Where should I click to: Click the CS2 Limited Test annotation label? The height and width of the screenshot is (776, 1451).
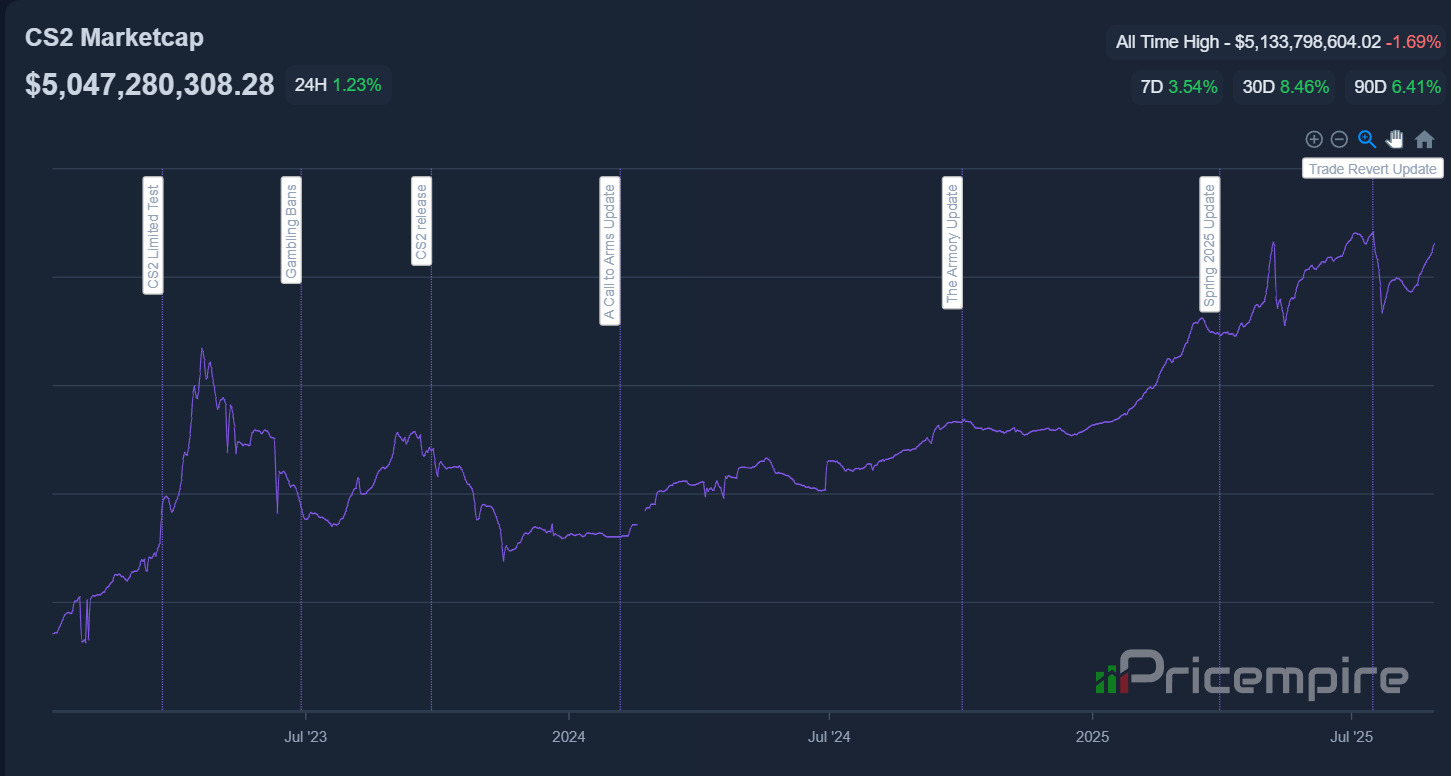(153, 235)
